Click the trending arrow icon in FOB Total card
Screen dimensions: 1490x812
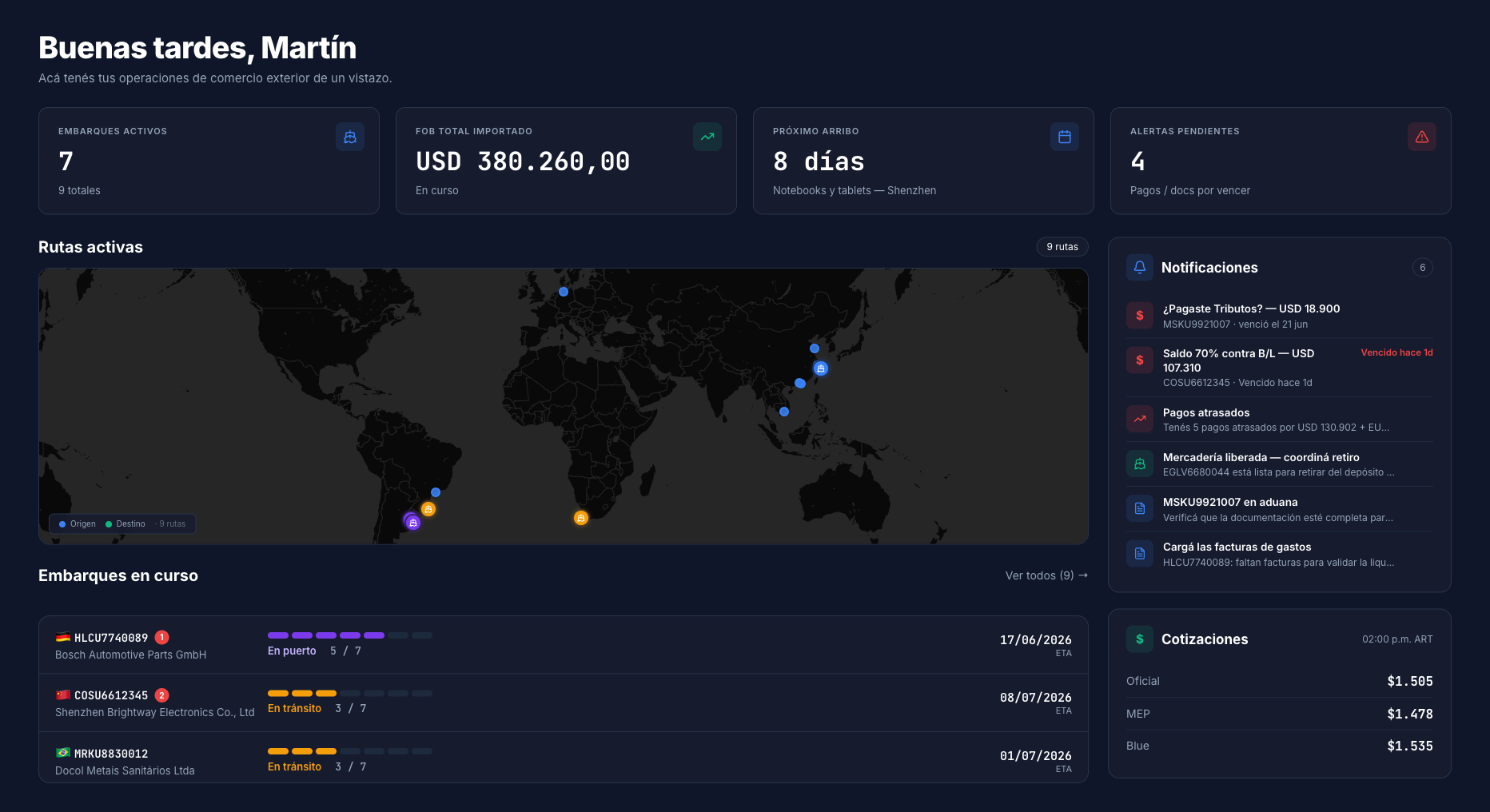(x=707, y=137)
